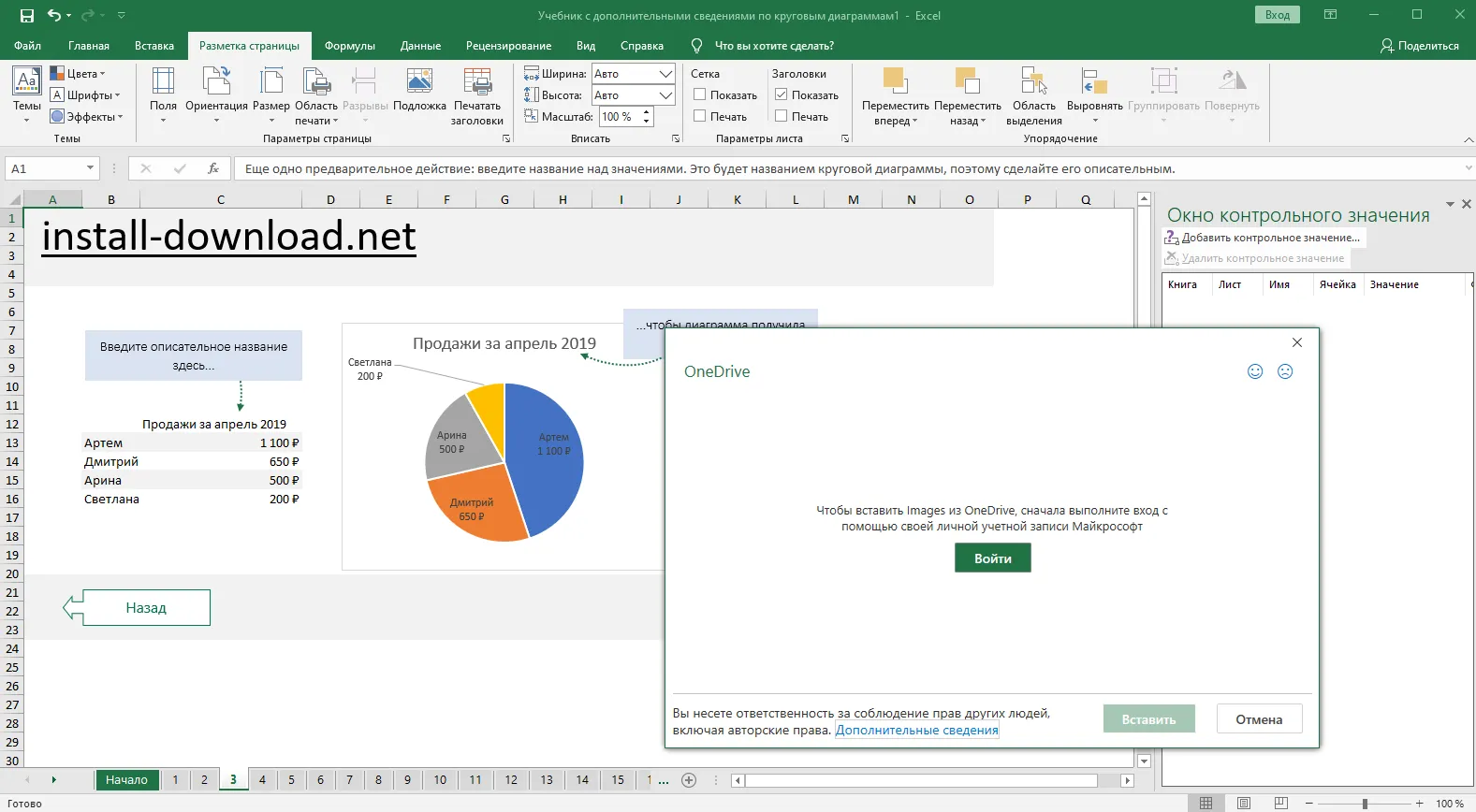Expand the Height (Высота) dropdown
The width and height of the screenshot is (1476, 812).
[665, 95]
